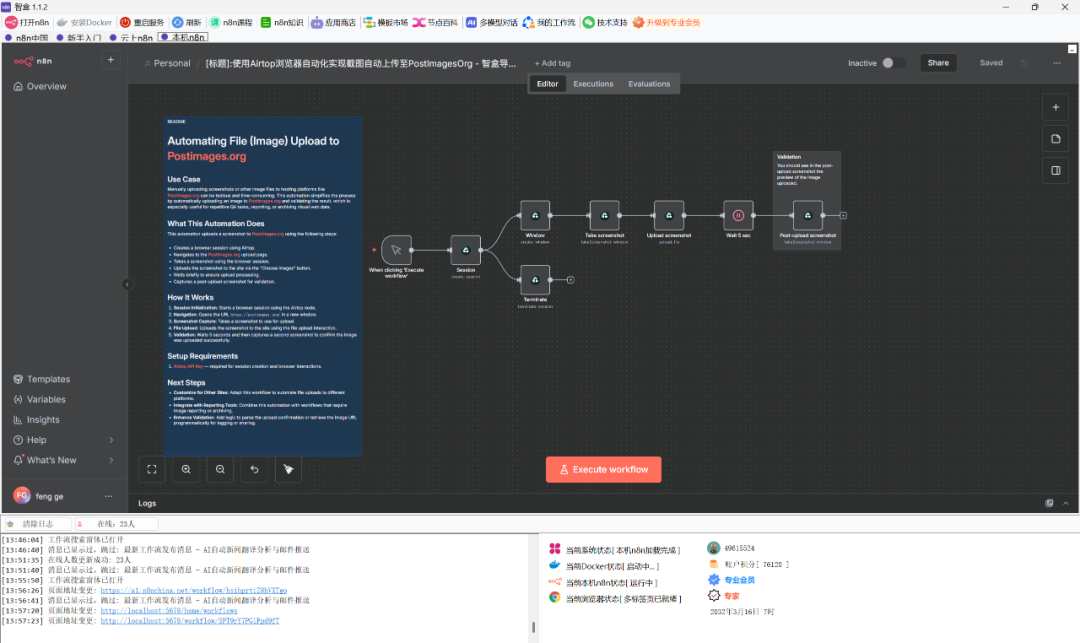Screen dimensions: 1080x643
Task: Click 升级到专业会员 upgrade button
Action: point(666,22)
